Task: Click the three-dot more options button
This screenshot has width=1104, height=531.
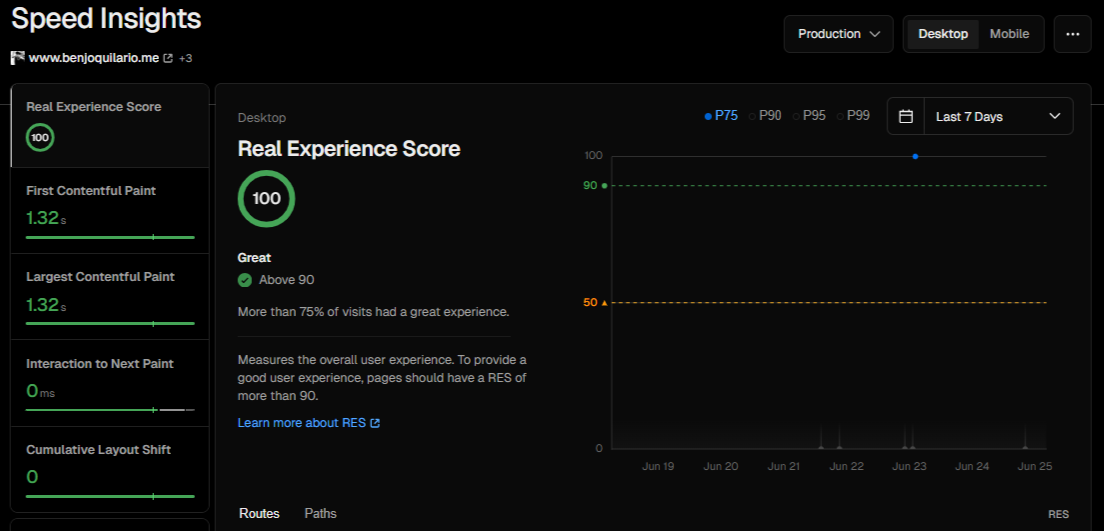Action: click(x=1072, y=34)
